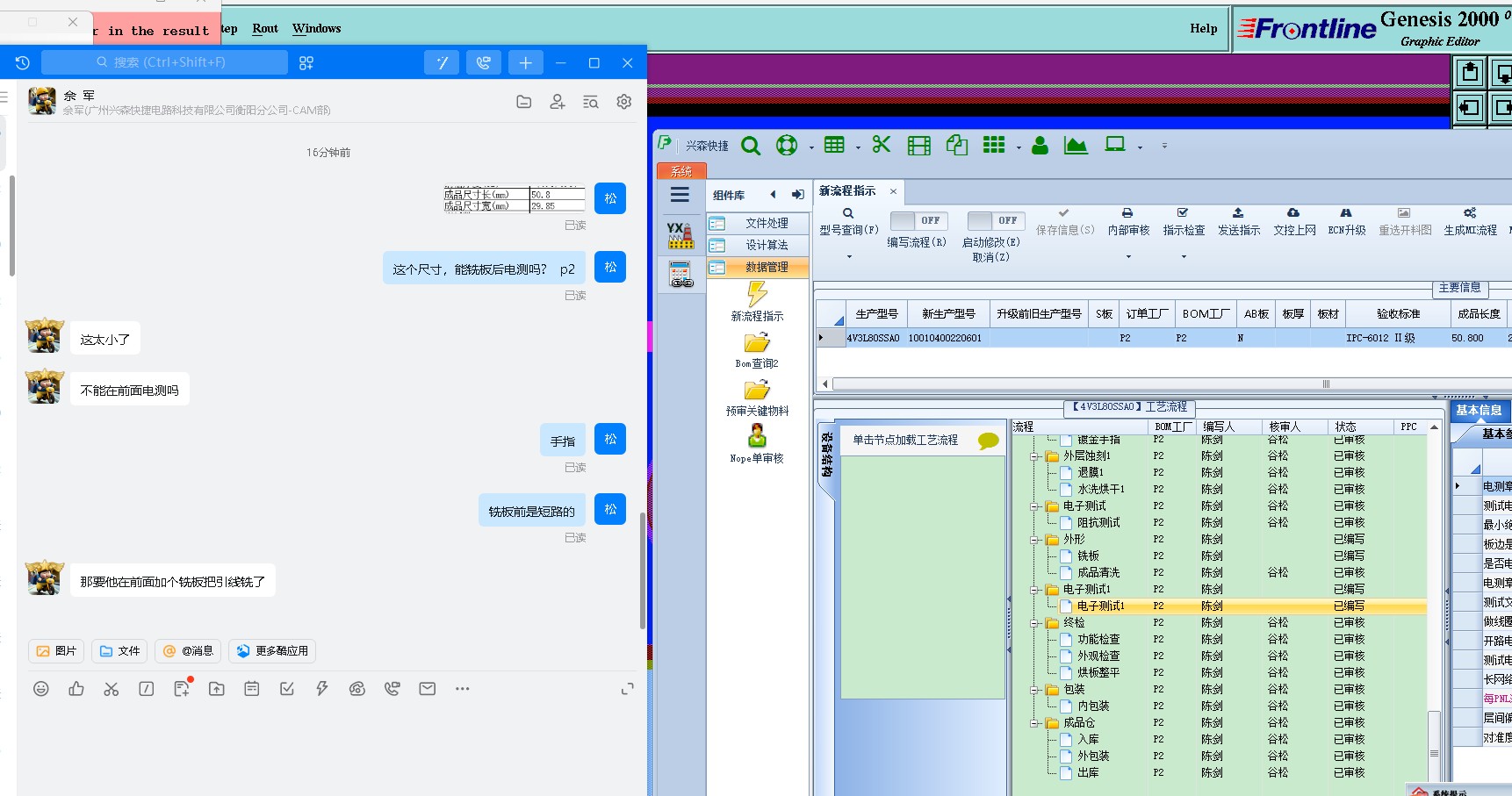Click the screenshot scissors icon in chat
Screen dimensions: 1512x796
[112, 689]
